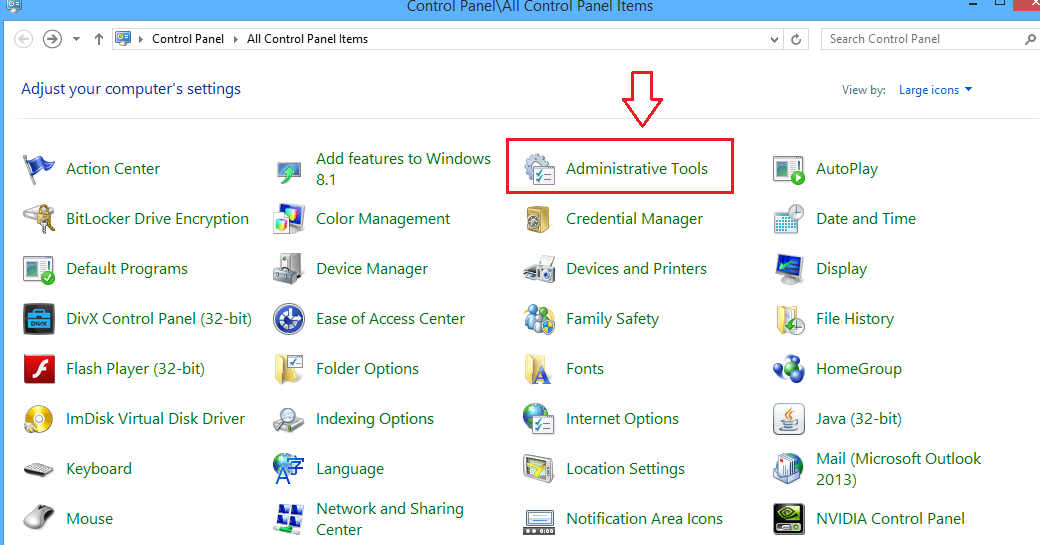Open the Credential Manager text link
This screenshot has height=545, width=1040.
(x=634, y=219)
